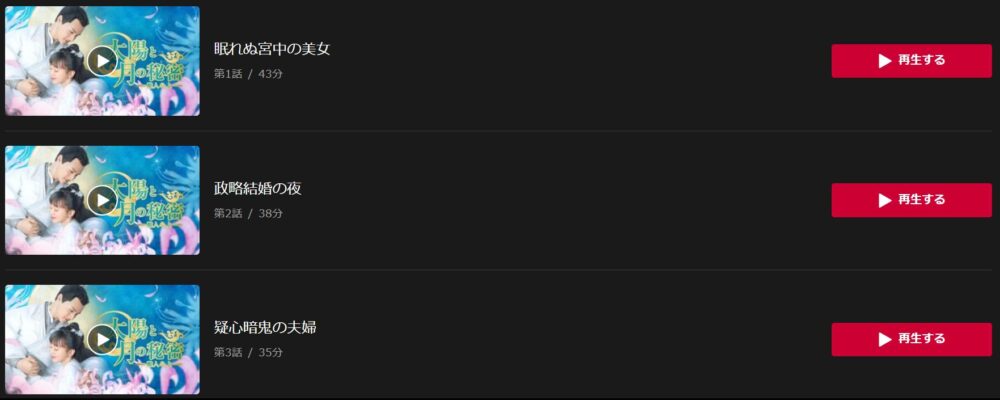Open the episode title 政略結婚の夜

(258, 188)
